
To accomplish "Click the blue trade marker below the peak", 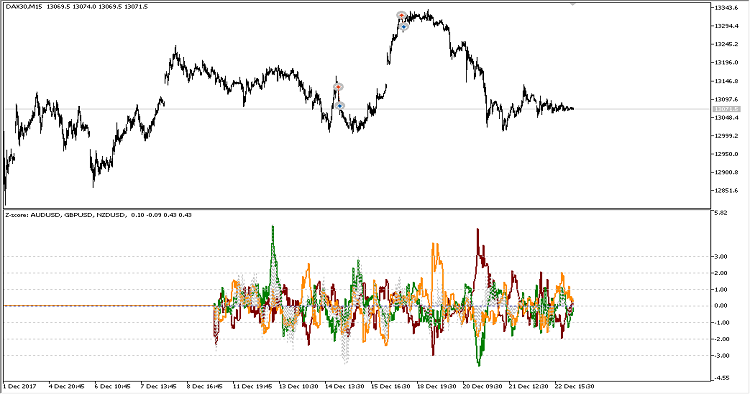I will [404, 27].
